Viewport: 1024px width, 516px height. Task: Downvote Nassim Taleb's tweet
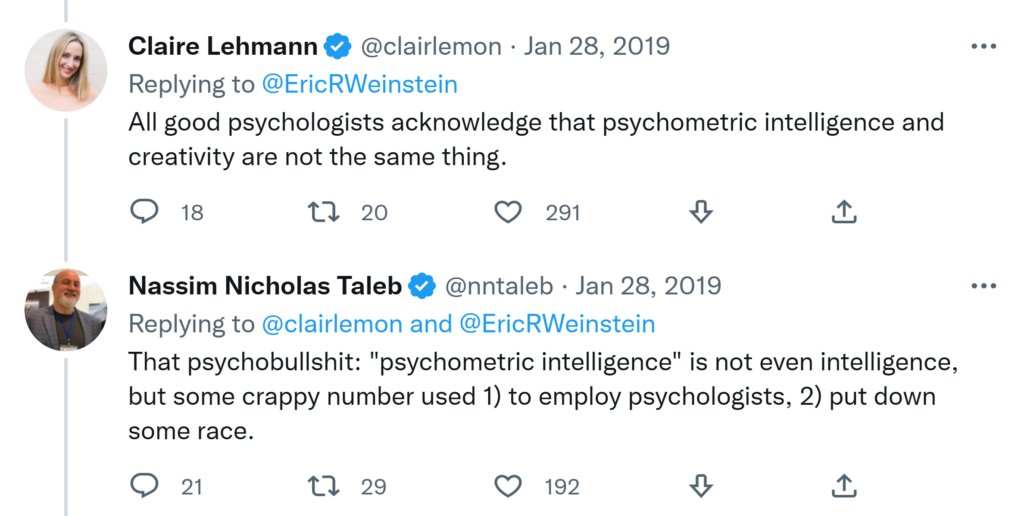[x=701, y=486]
